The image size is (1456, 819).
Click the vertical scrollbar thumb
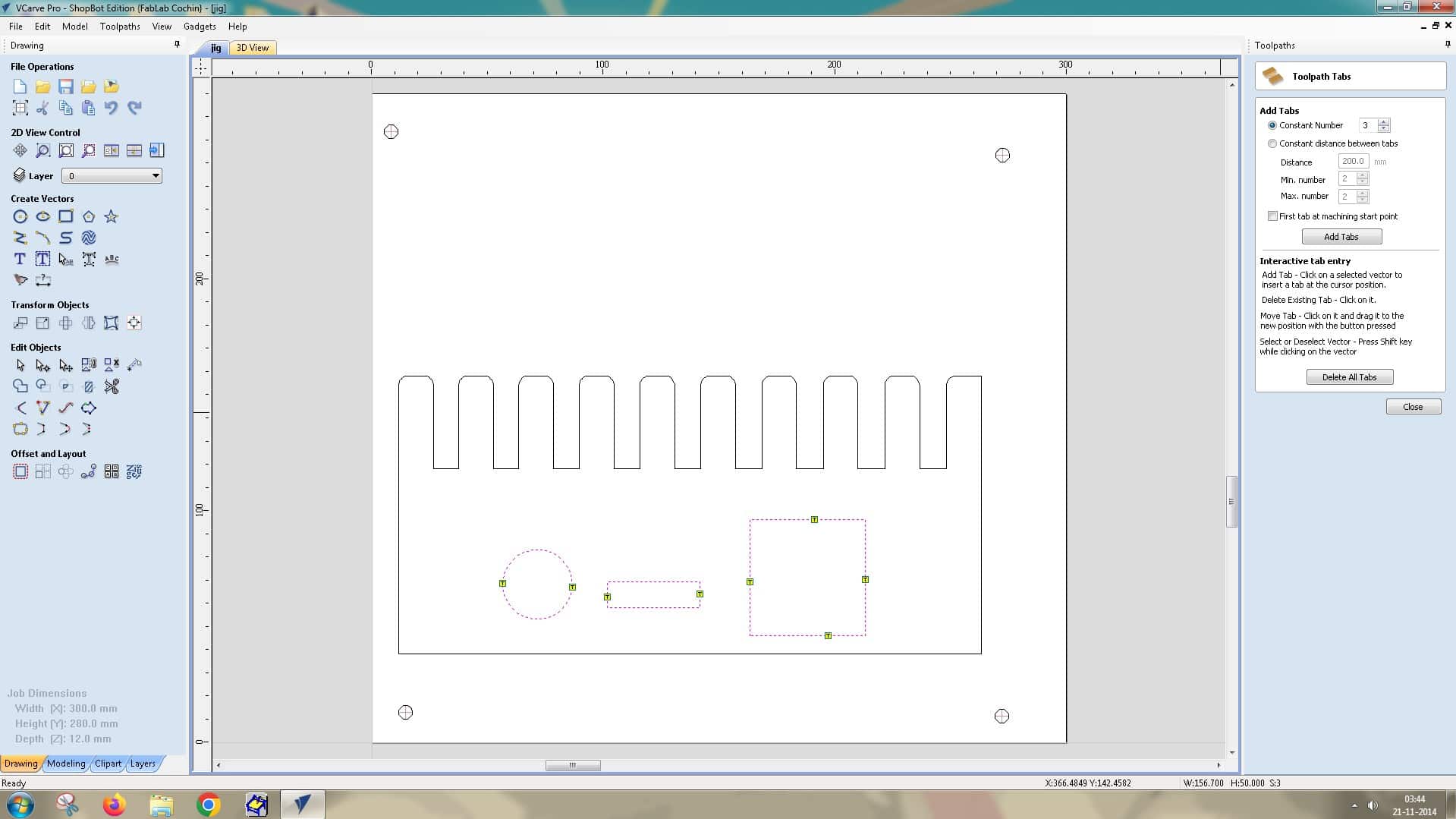pos(1231,502)
